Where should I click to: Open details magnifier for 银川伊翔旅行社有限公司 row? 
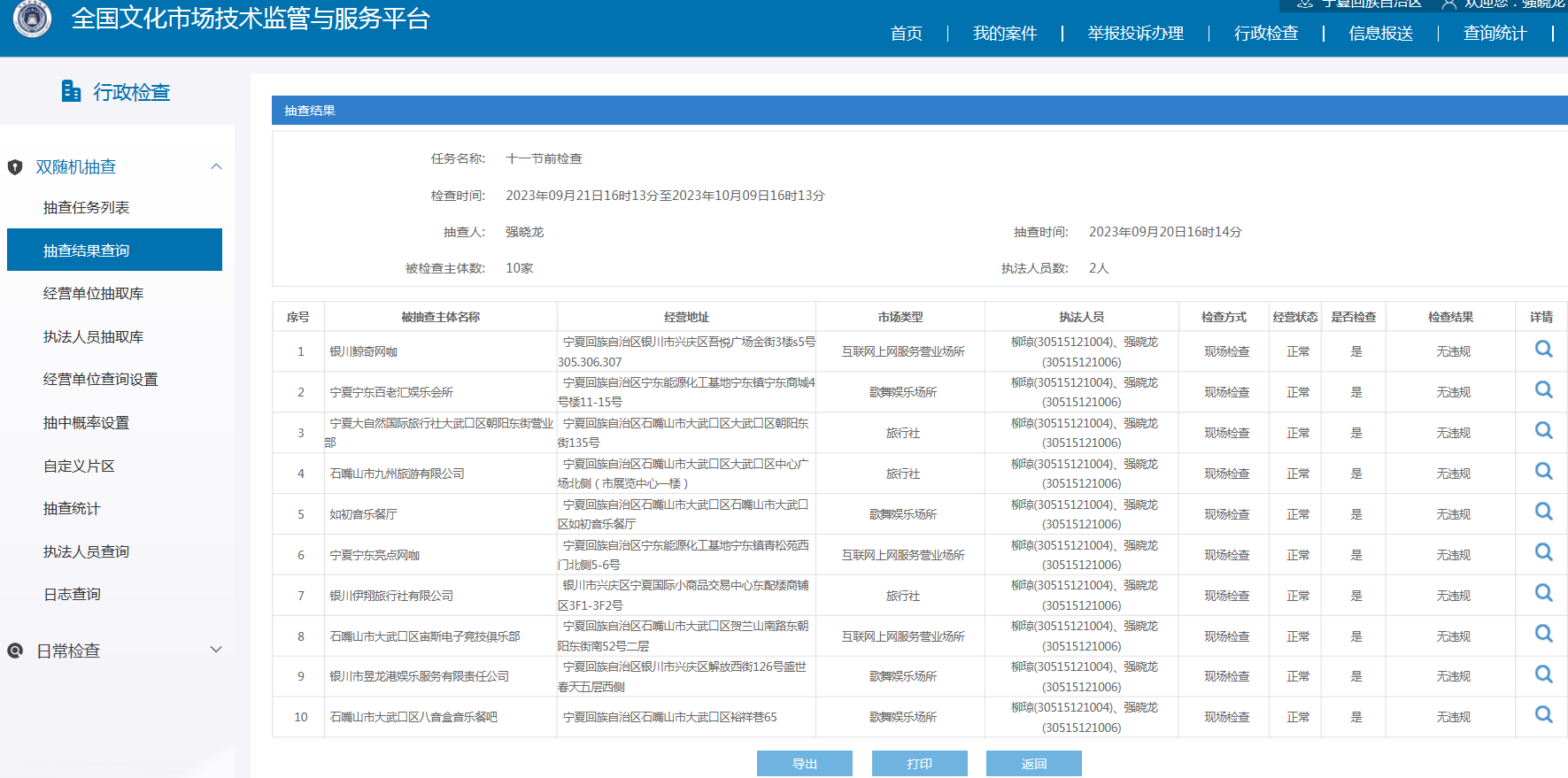[1543, 594]
